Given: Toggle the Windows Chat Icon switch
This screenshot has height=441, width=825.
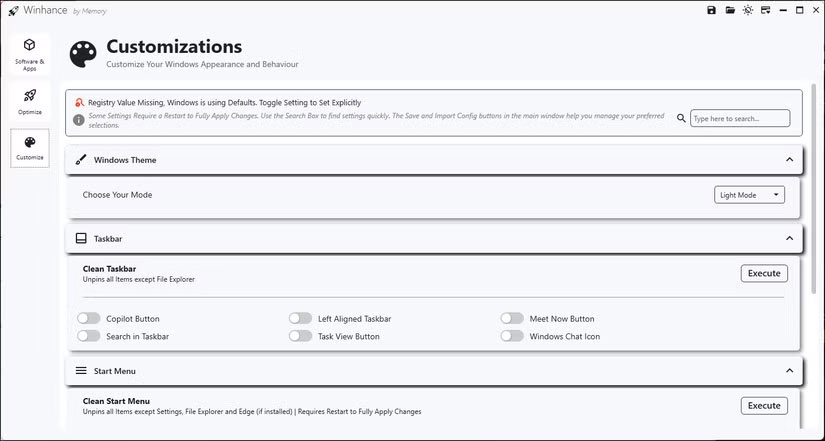Looking at the screenshot, I should 512,337.
